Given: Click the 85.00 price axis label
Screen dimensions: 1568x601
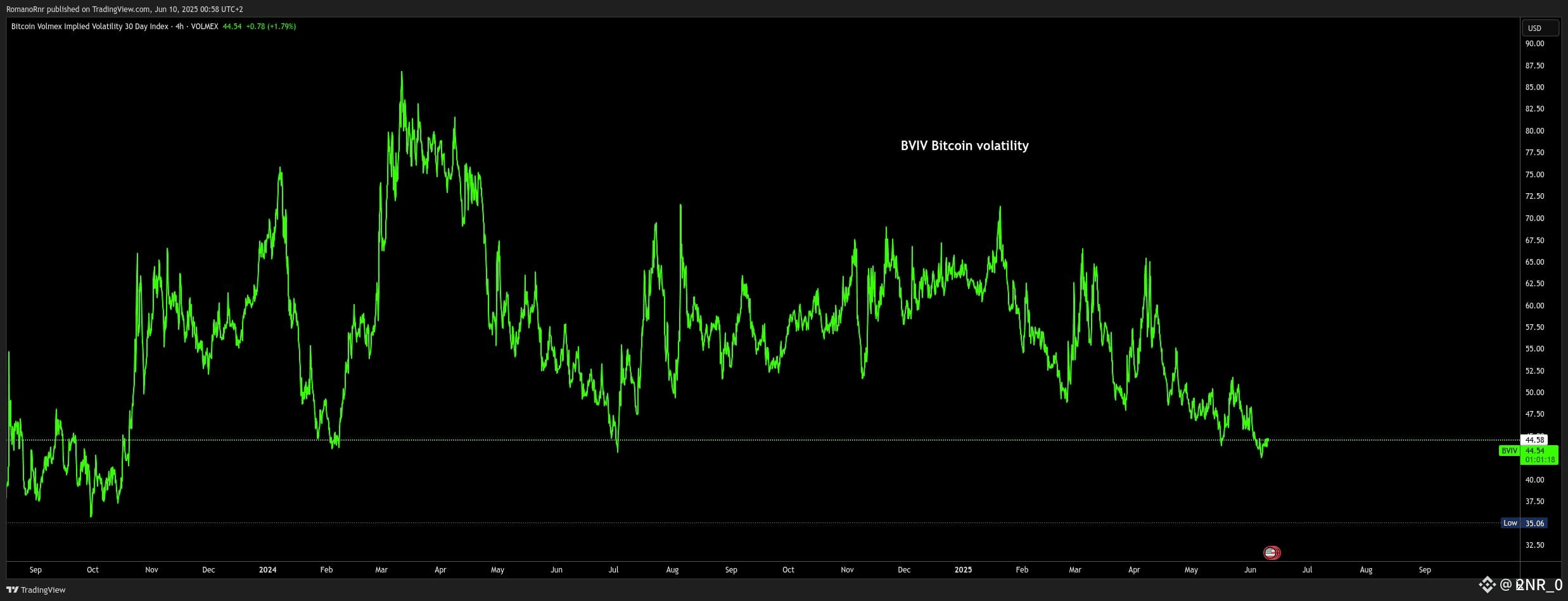Looking at the screenshot, I should point(1534,87).
